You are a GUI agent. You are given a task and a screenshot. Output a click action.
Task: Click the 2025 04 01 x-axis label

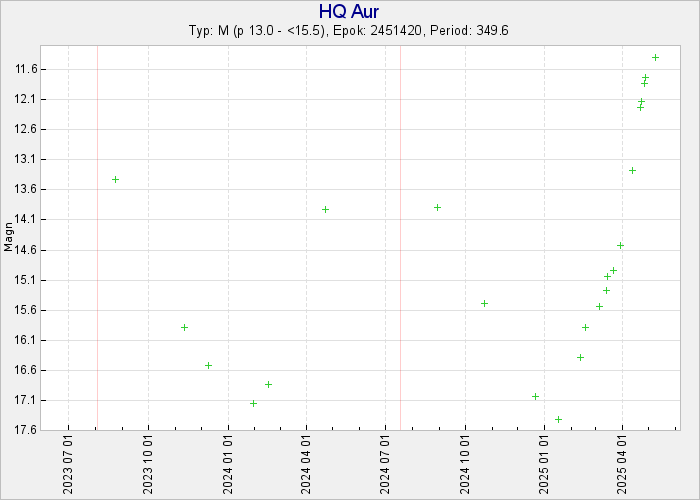pyautogui.click(x=623, y=467)
